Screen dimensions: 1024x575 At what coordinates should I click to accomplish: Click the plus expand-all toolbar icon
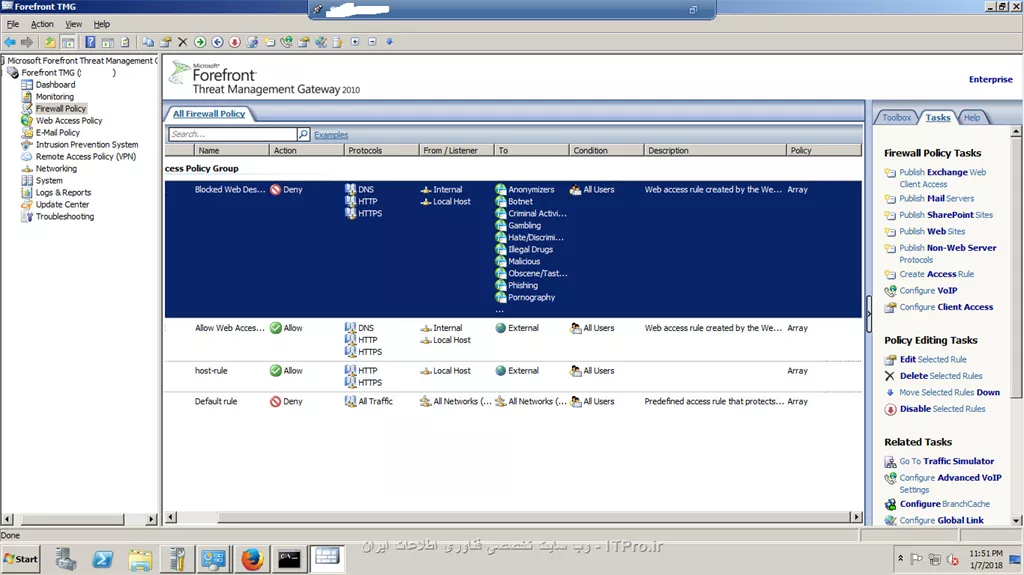355,42
